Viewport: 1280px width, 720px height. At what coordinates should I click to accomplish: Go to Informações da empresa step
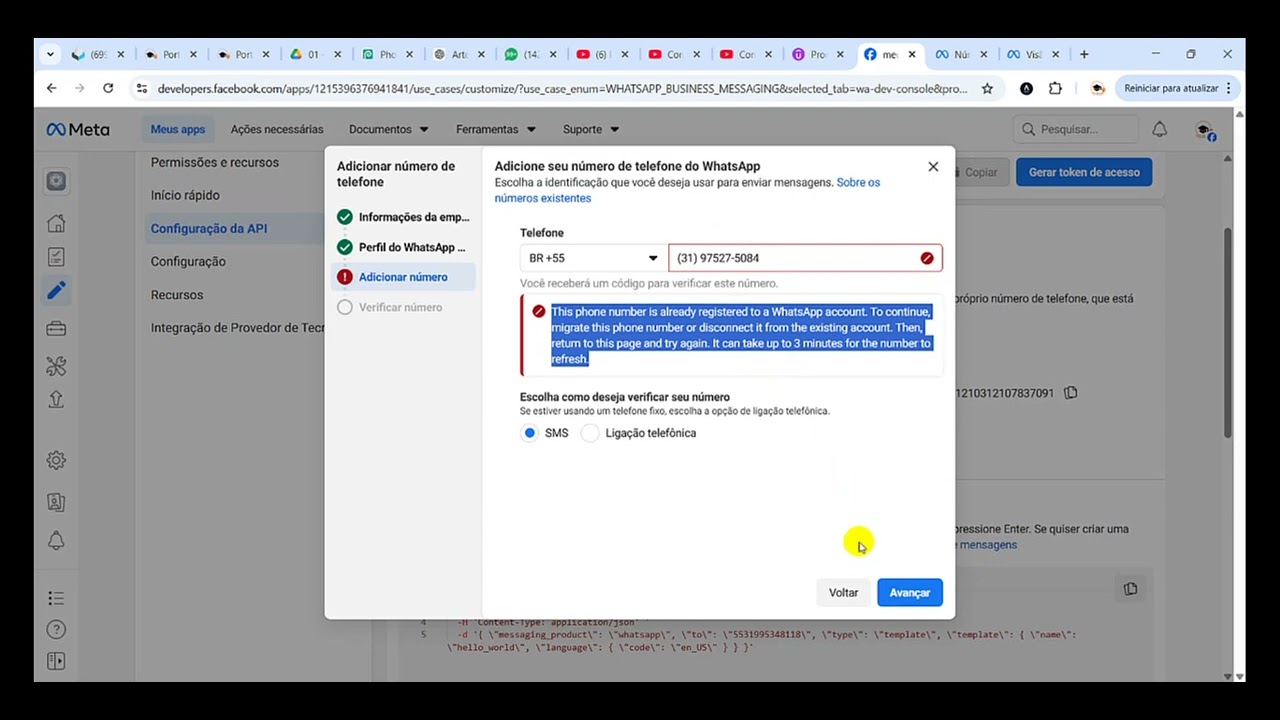tap(403, 217)
